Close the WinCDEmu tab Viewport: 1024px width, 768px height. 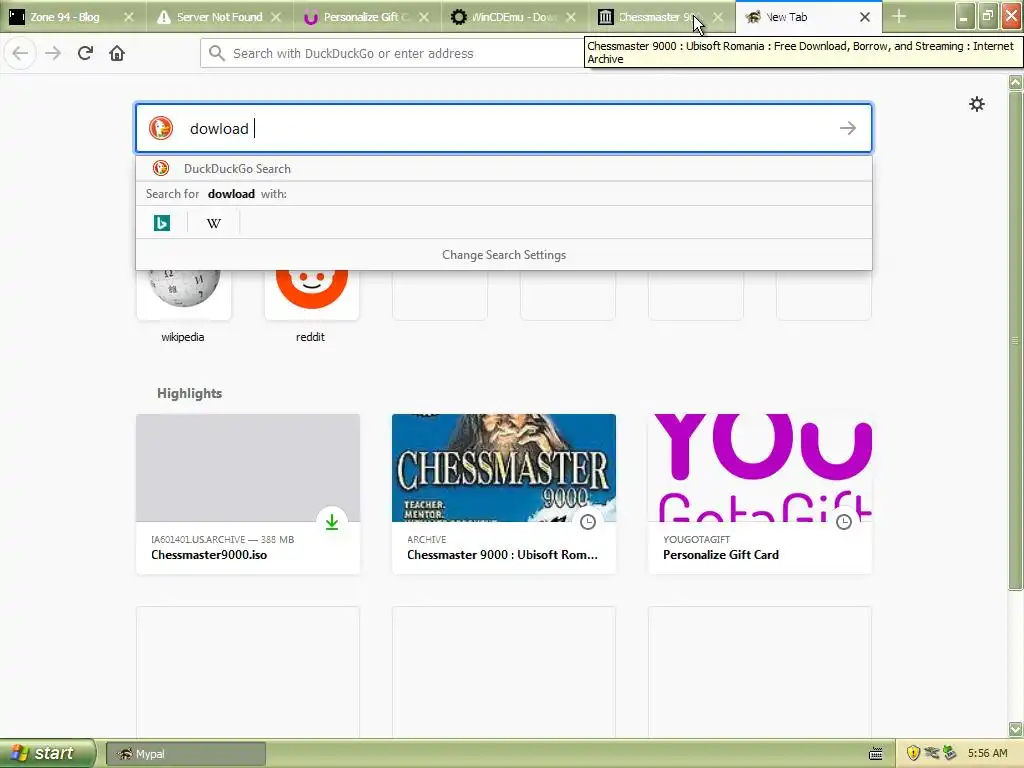pyautogui.click(x=571, y=17)
